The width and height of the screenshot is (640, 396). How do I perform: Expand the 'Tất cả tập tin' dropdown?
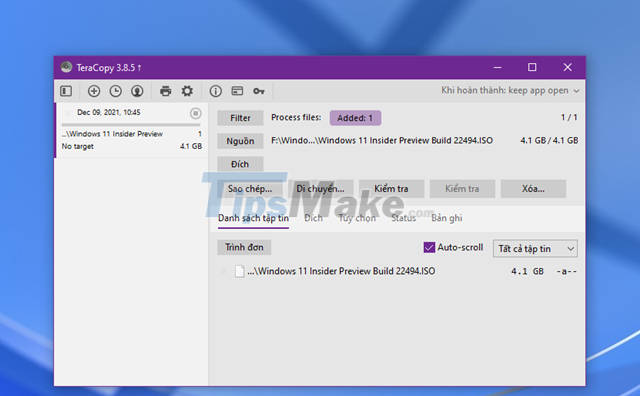[x=535, y=249]
